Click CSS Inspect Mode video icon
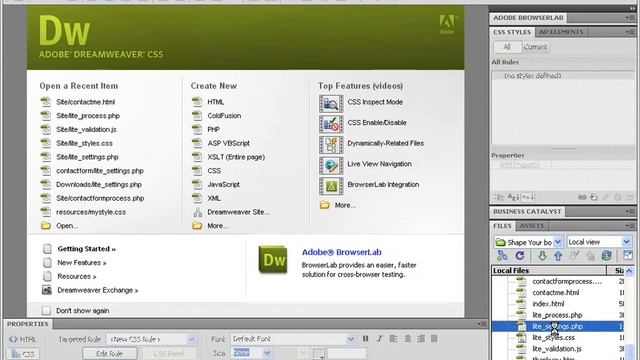This screenshot has width=640, height=360. click(331, 103)
